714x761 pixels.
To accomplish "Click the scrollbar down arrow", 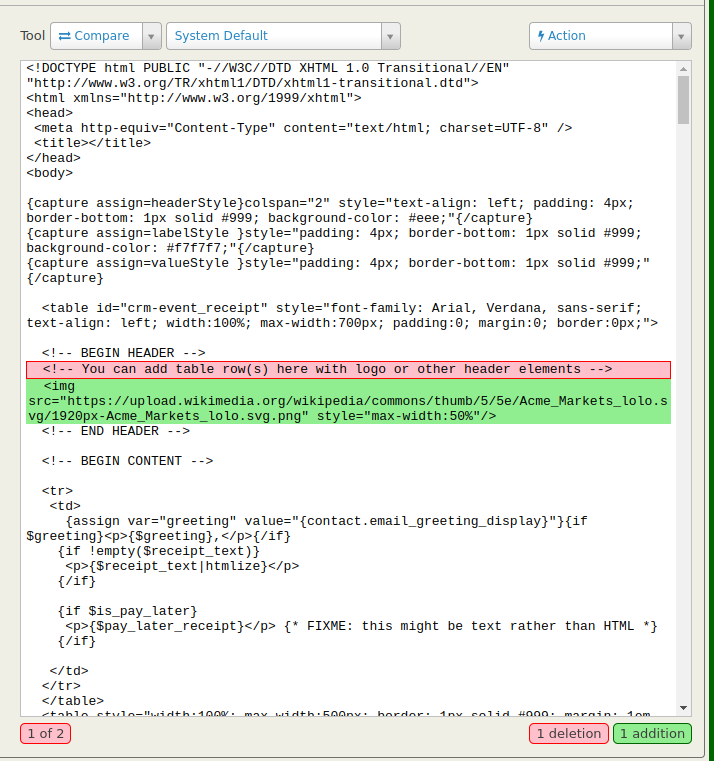I will [x=683, y=707].
